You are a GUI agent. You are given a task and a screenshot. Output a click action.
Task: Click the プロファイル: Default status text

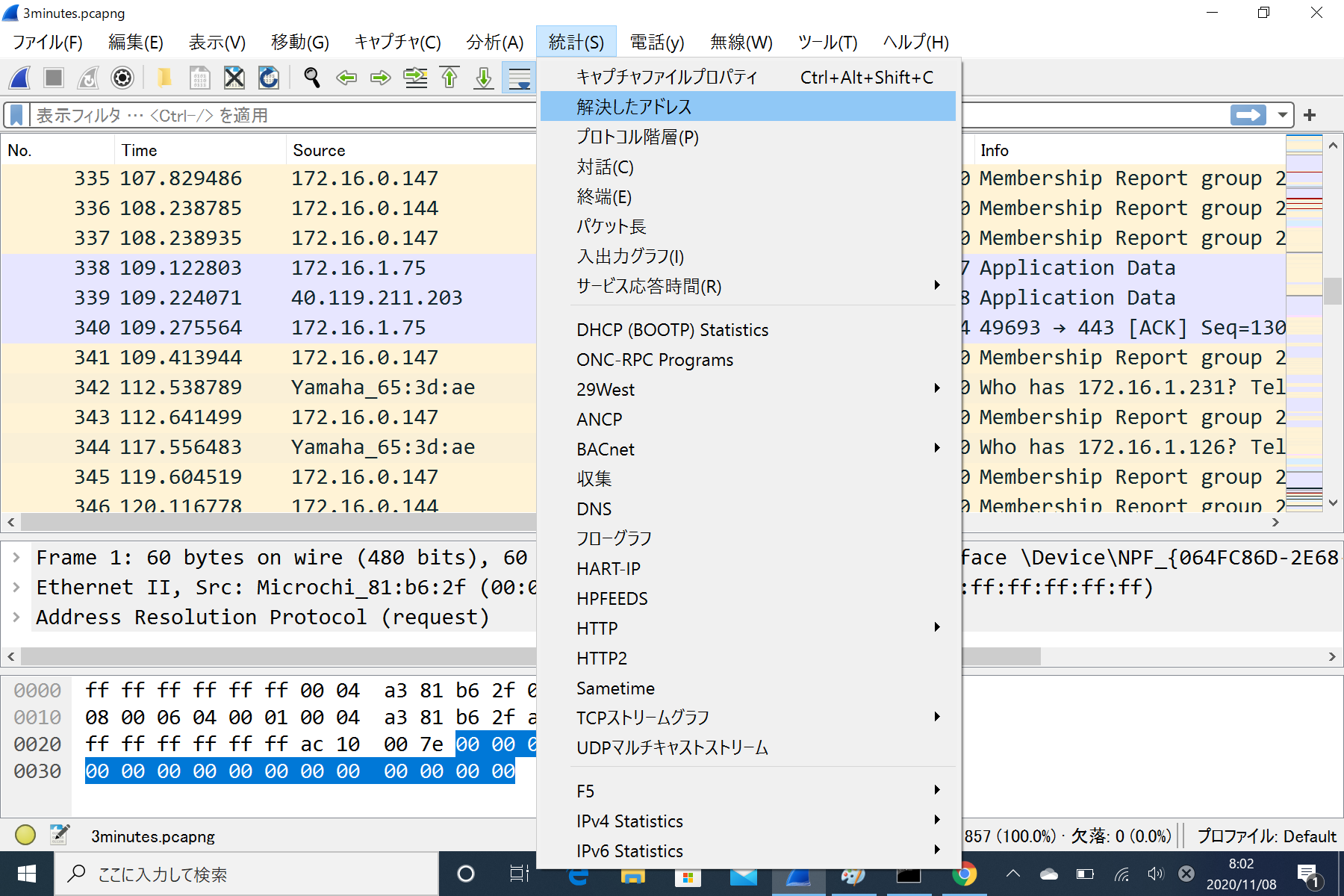point(1266,836)
